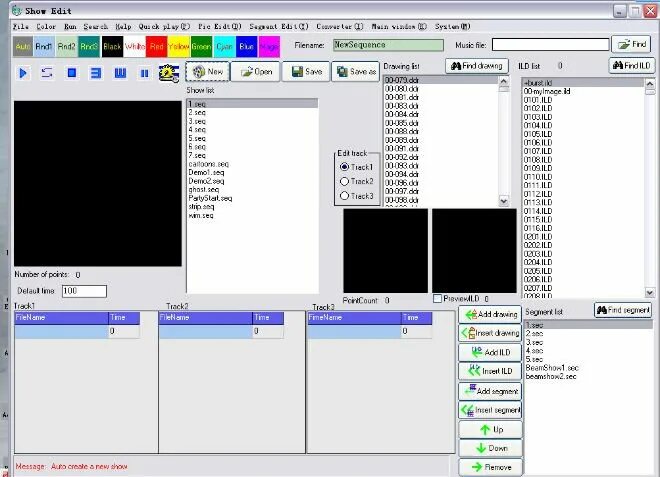Choose the Black color swatch
Image resolution: width=660 pixels, height=477 pixels.
(x=112, y=46)
